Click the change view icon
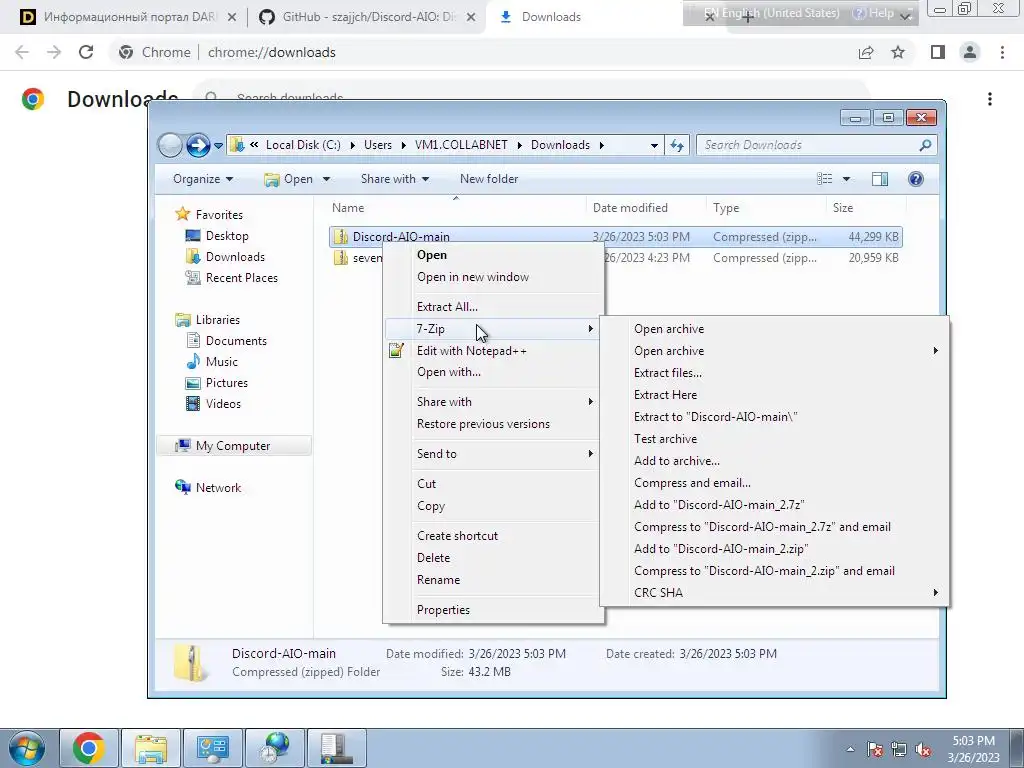 click(825, 179)
